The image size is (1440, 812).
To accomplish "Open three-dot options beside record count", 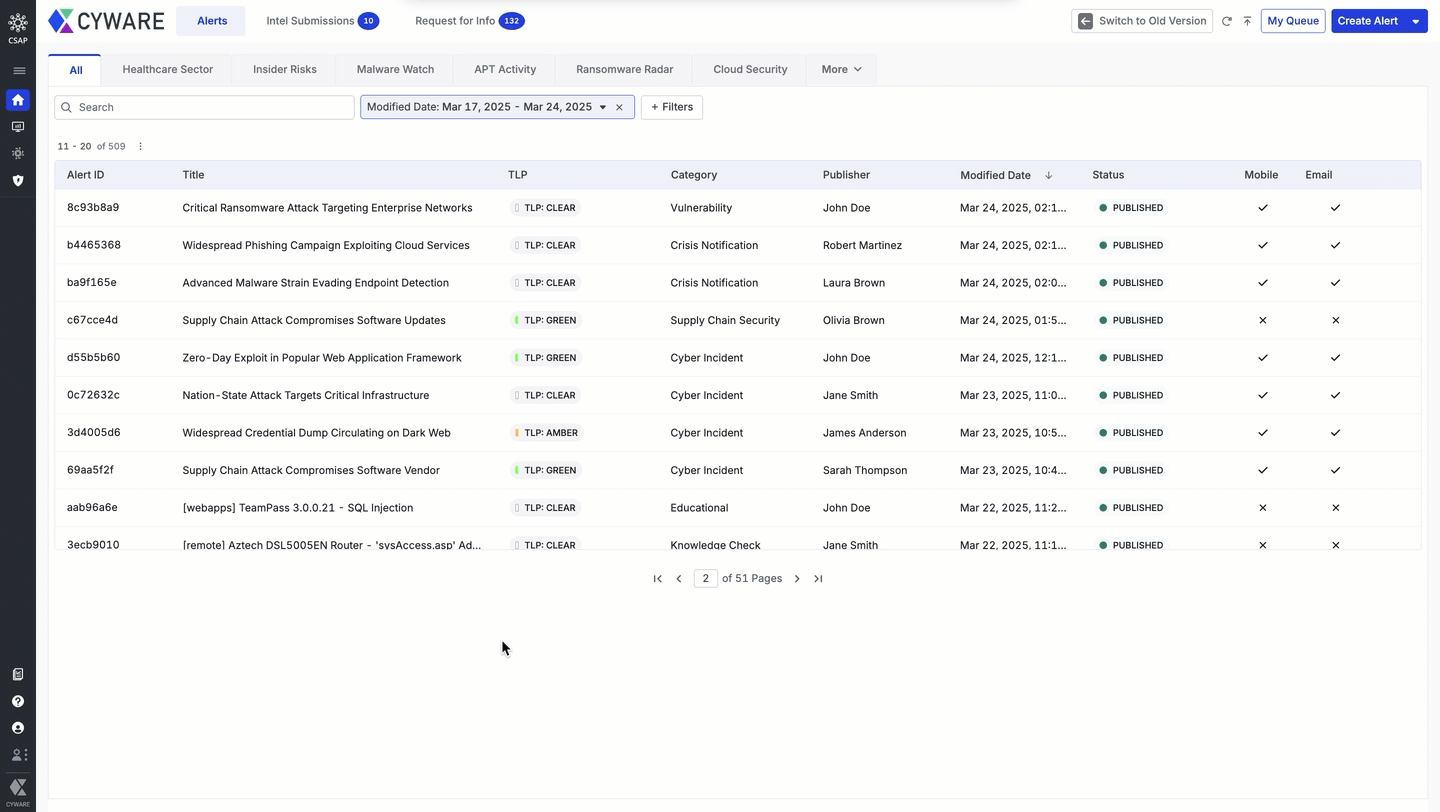I will pyautogui.click(x=140, y=147).
